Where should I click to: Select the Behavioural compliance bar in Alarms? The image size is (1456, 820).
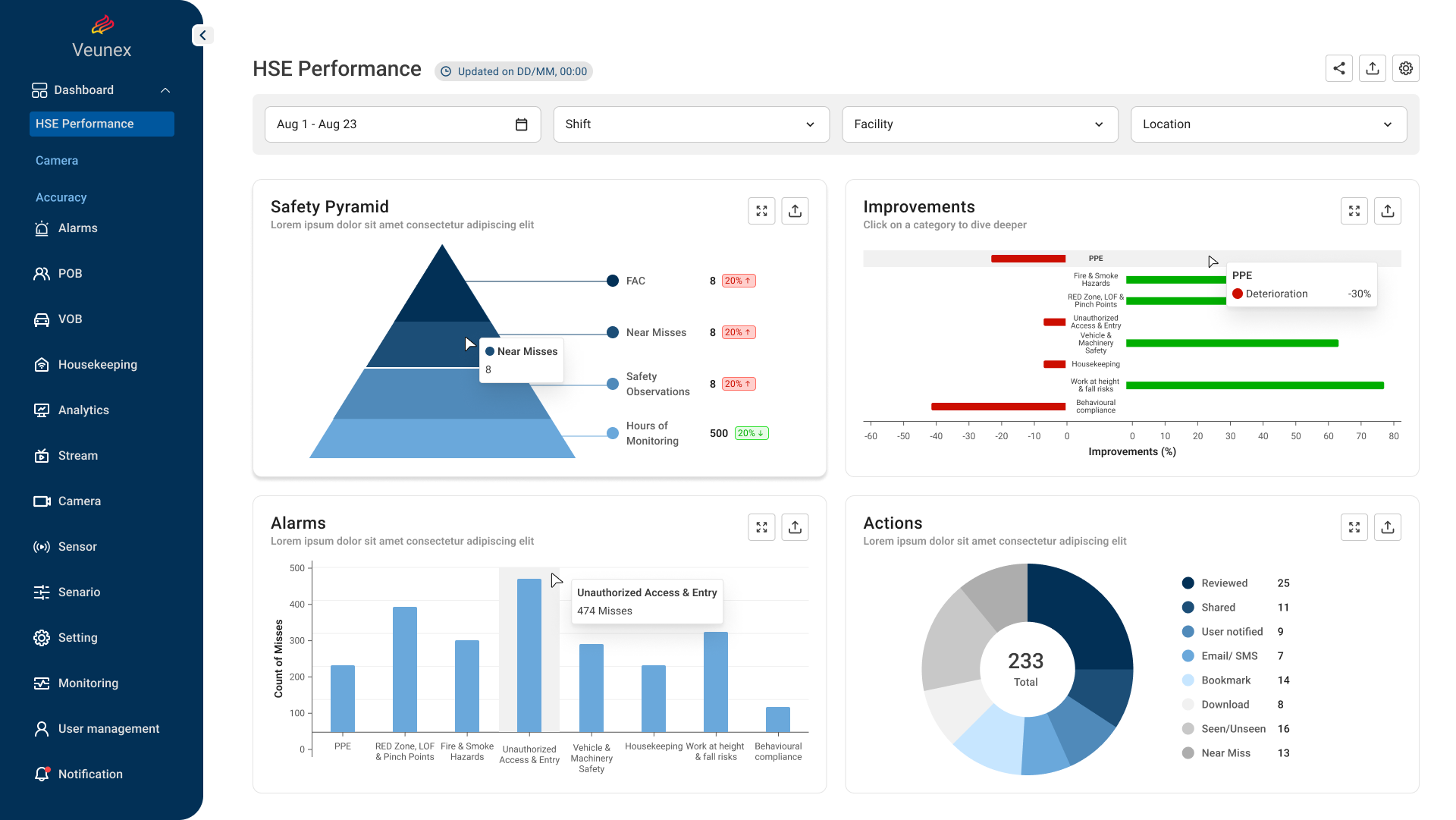[778, 719]
